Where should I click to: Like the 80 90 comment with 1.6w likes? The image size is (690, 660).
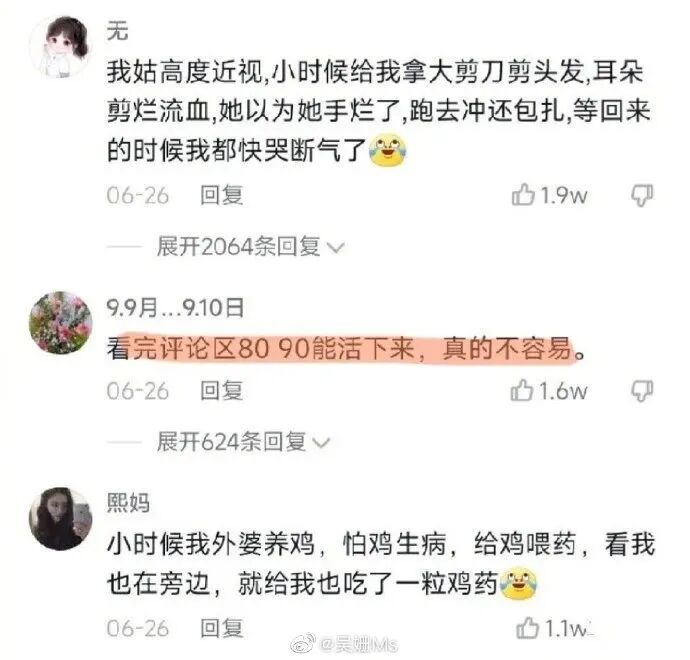(x=522, y=390)
